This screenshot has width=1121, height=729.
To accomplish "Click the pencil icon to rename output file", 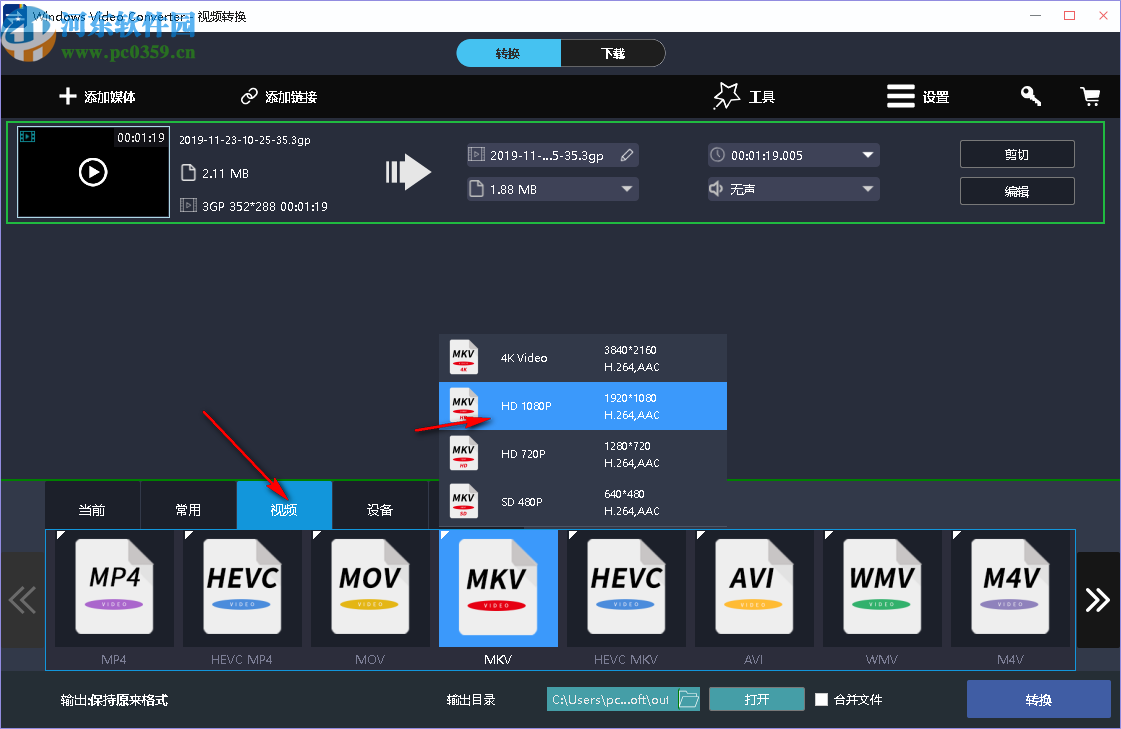I will click(x=626, y=155).
